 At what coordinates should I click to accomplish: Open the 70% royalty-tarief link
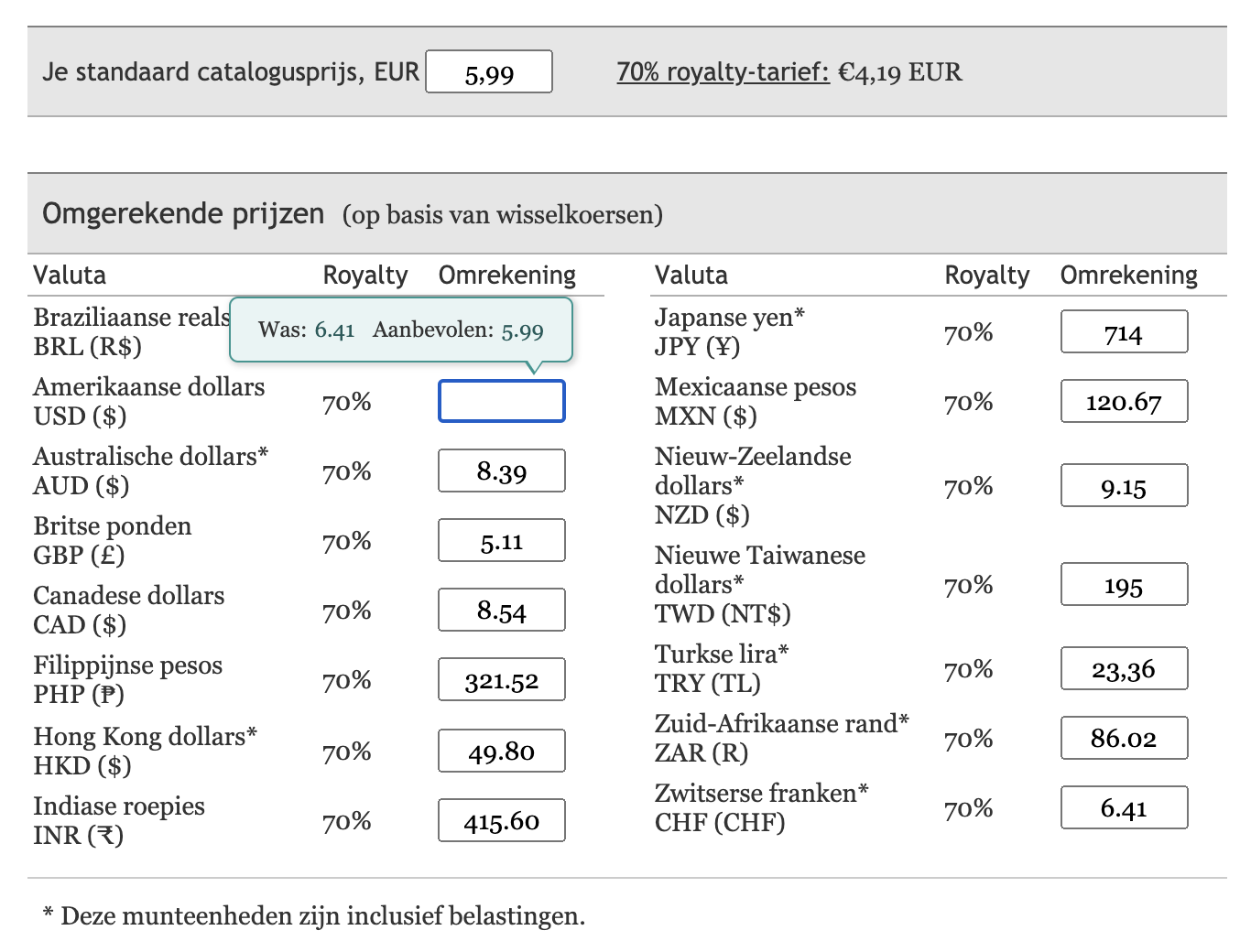[721, 70]
